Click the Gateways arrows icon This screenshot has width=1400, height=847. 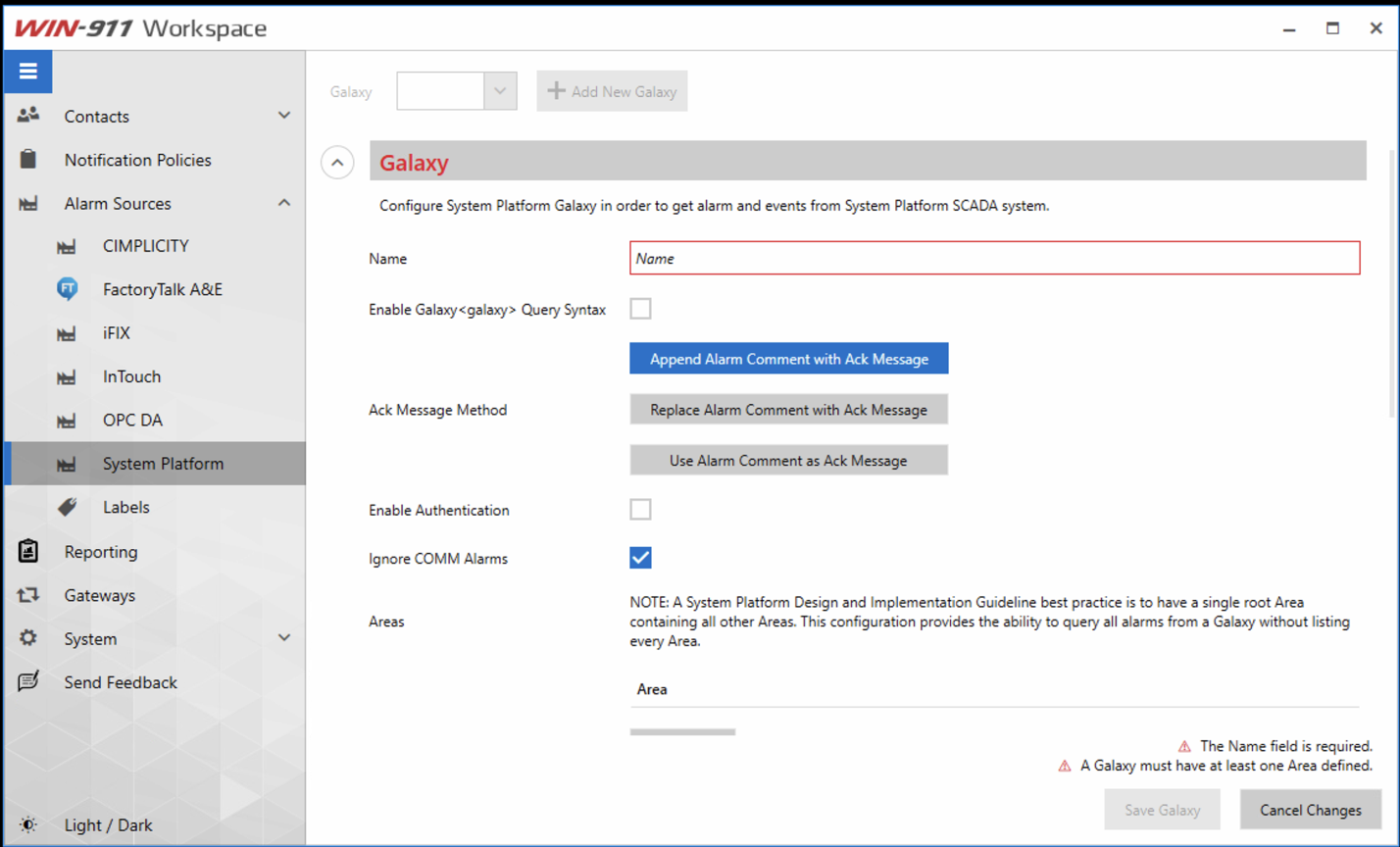click(x=28, y=595)
